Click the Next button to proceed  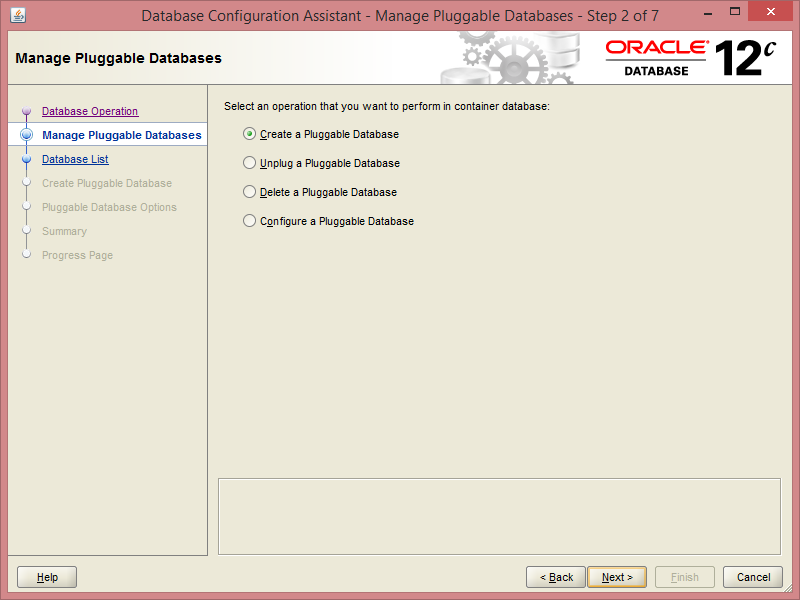click(x=616, y=577)
